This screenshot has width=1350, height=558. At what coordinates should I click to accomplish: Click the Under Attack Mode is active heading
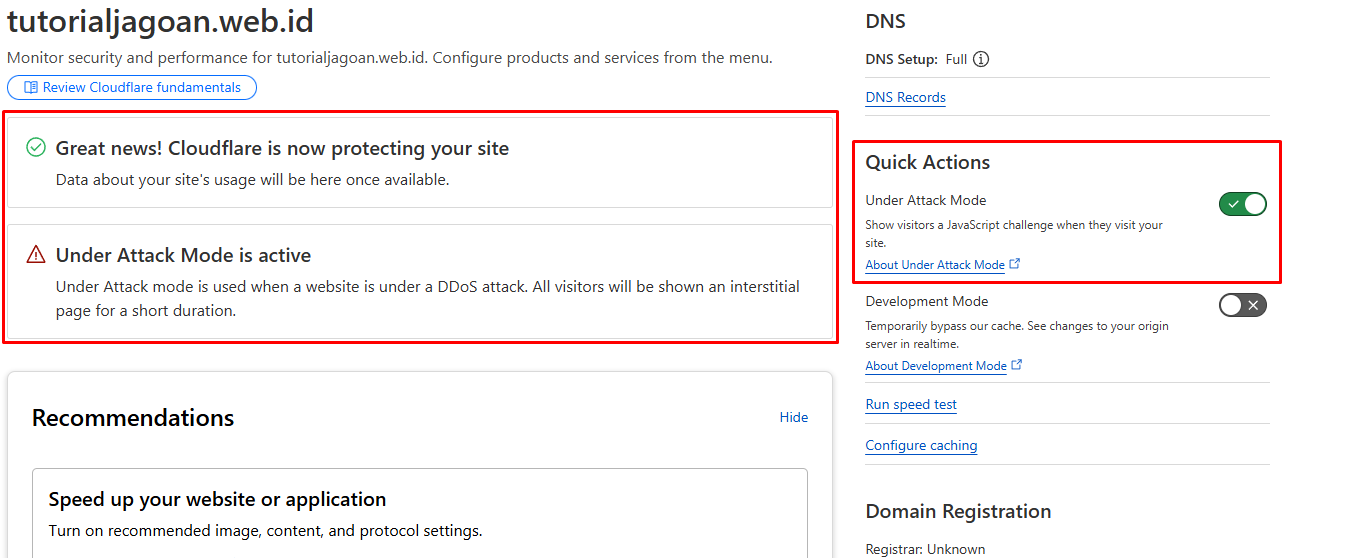(x=183, y=255)
